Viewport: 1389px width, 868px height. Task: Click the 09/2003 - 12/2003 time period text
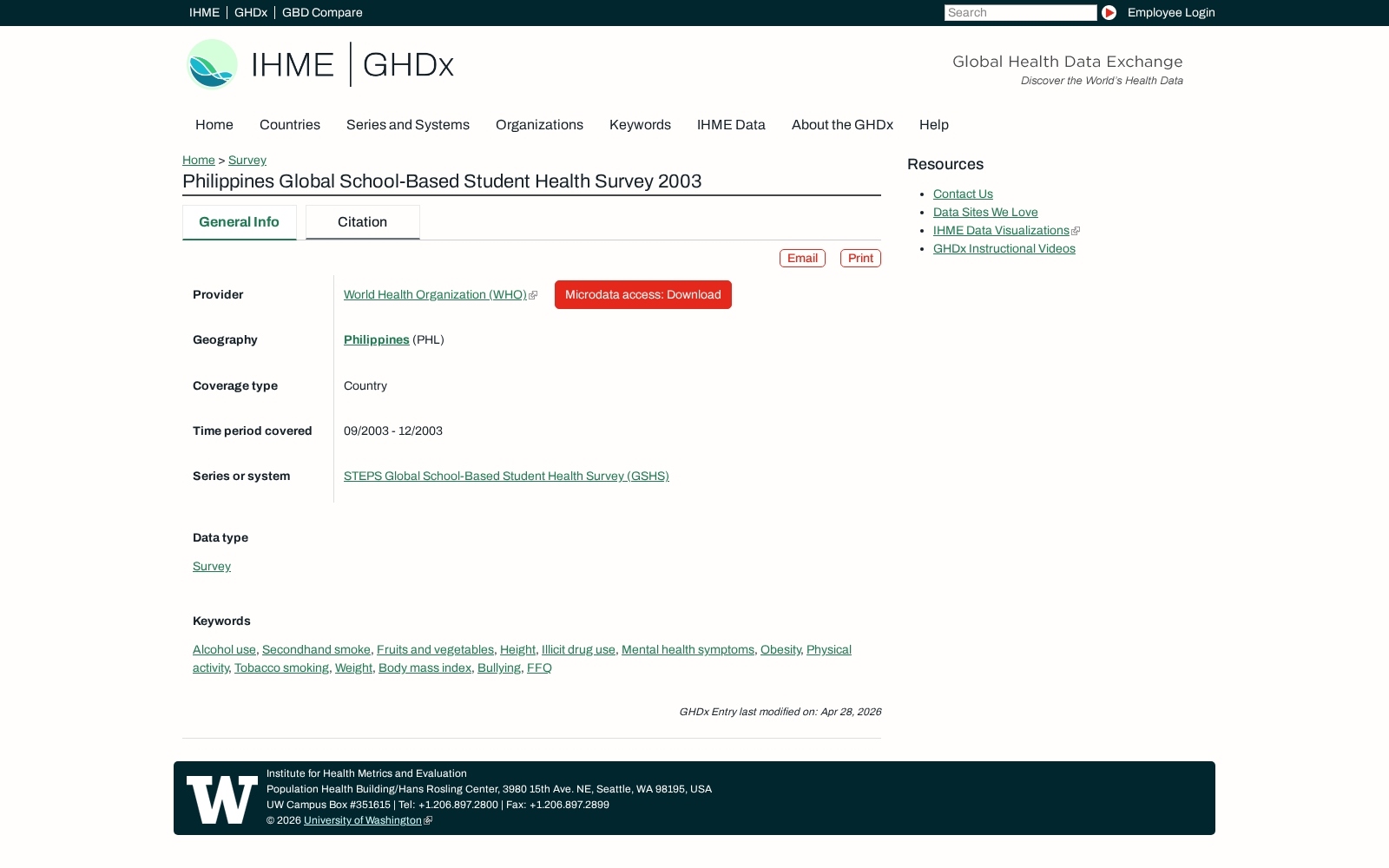(x=393, y=431)
